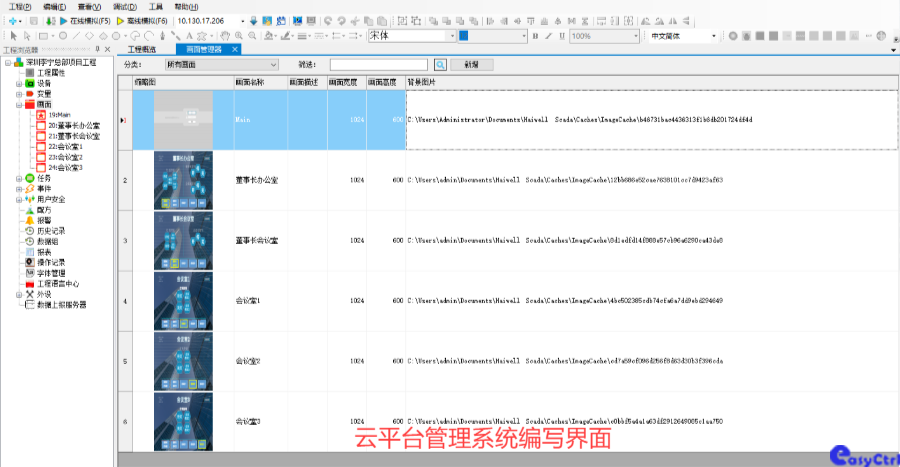Switch to the 工程概览 tab

tap(141, 49)
